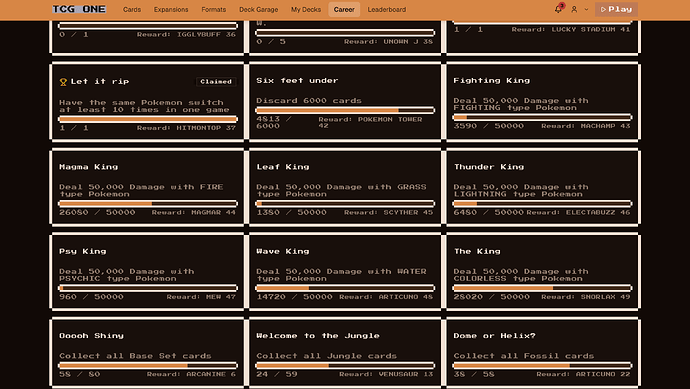Click the 58 / 80 progress count
Image resolution: width=690 pixels, height=389 pixels.
(x=80, y=374)
